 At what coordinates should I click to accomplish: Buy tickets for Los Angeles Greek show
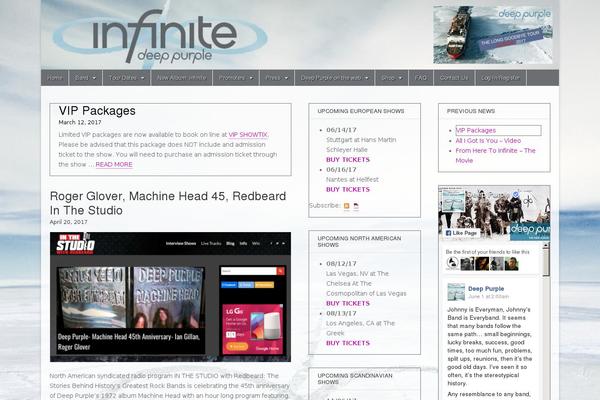pyautogui.click(x=348, y=343)
